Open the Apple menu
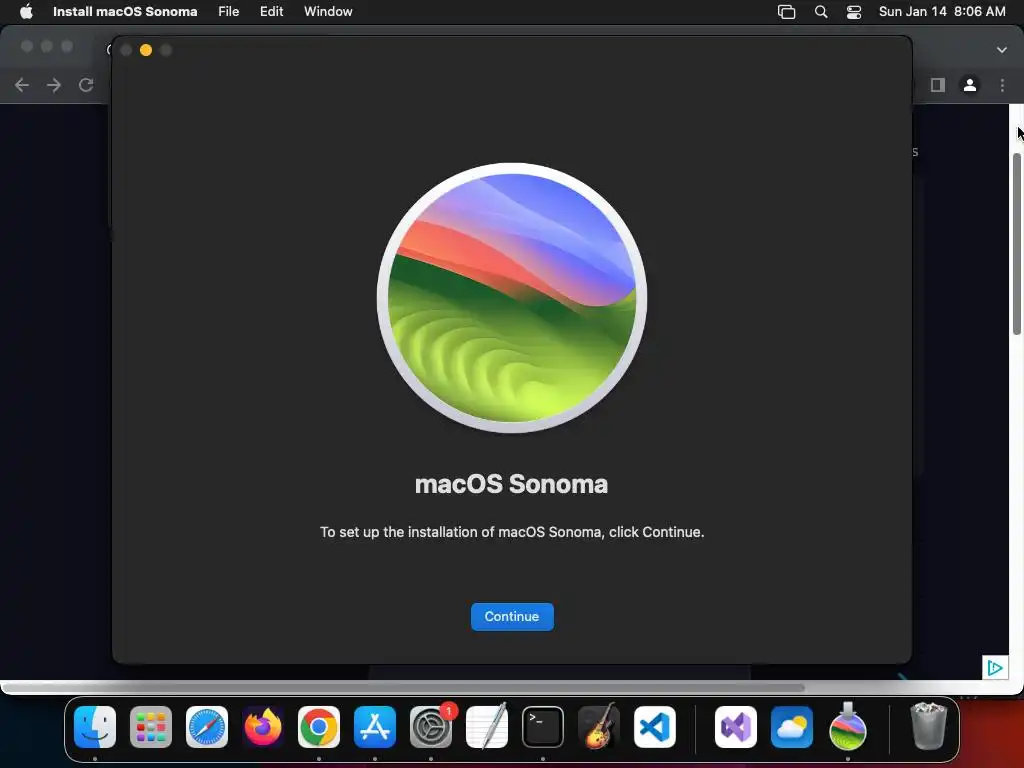This screenshot has height=768, width=1024. click(x=26, y=12)
